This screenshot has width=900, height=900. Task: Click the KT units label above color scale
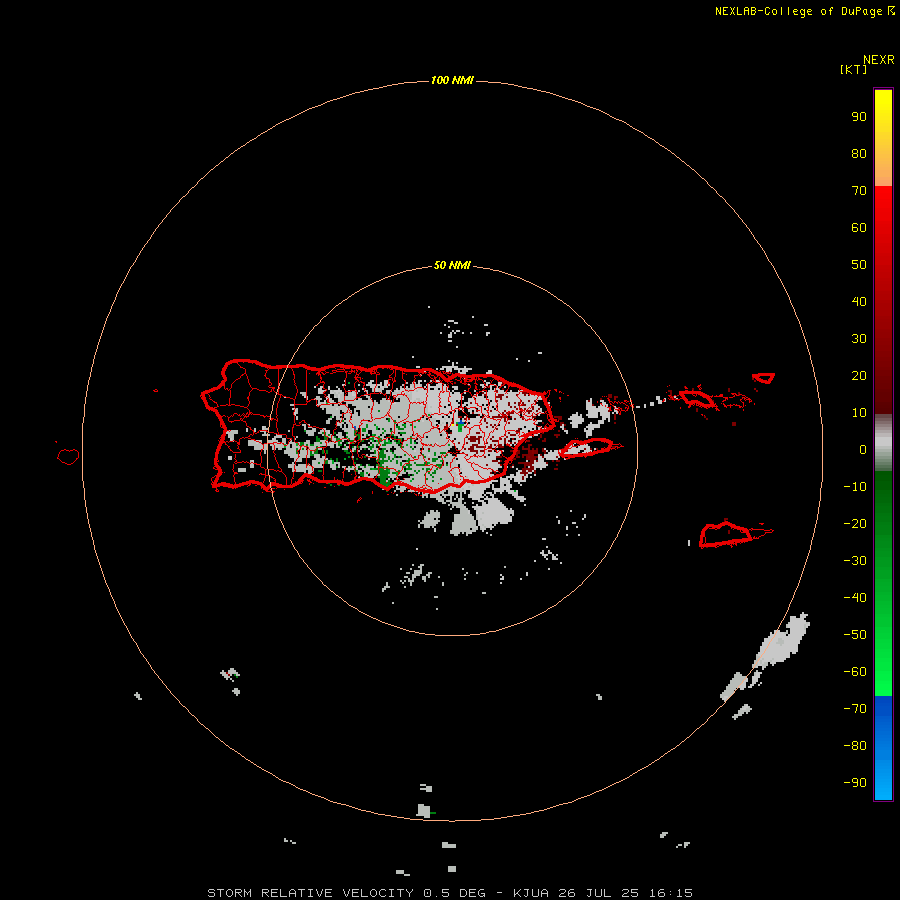[x=854, y=69]
